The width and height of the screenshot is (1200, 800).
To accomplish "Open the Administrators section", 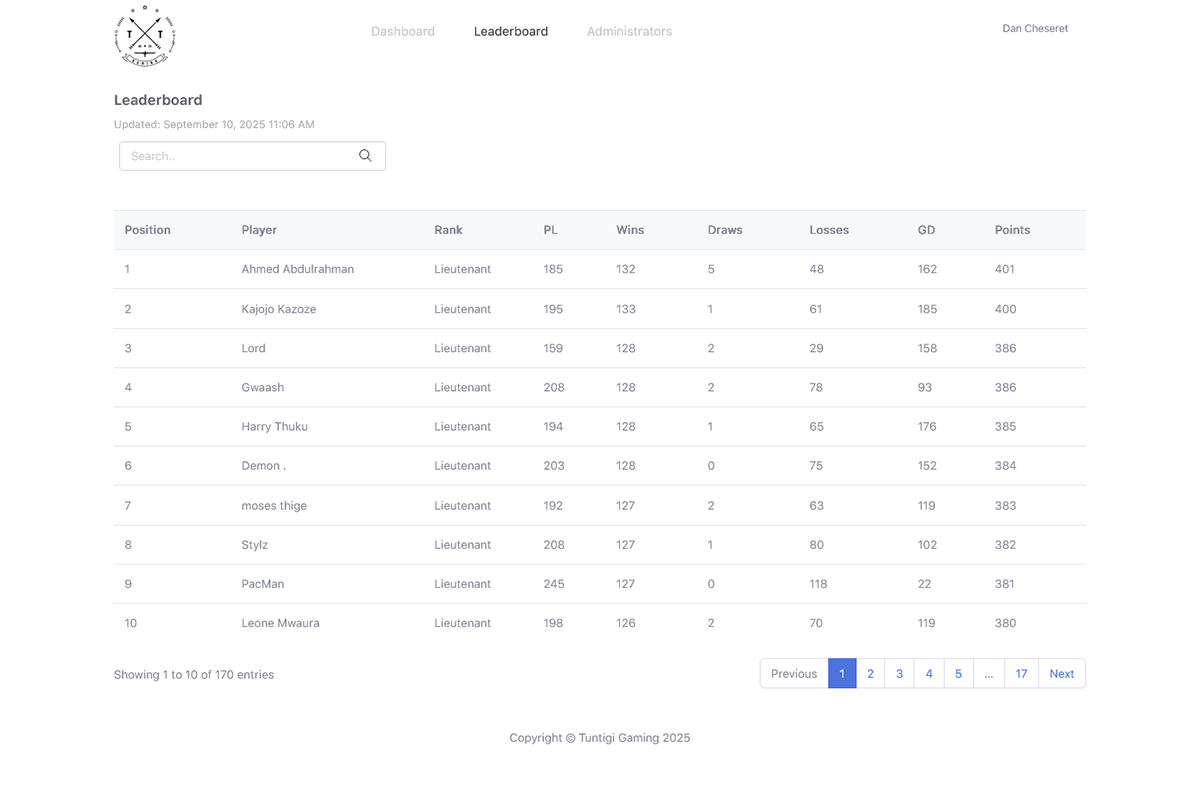I will pyautogui.click(x=629, y=31).
